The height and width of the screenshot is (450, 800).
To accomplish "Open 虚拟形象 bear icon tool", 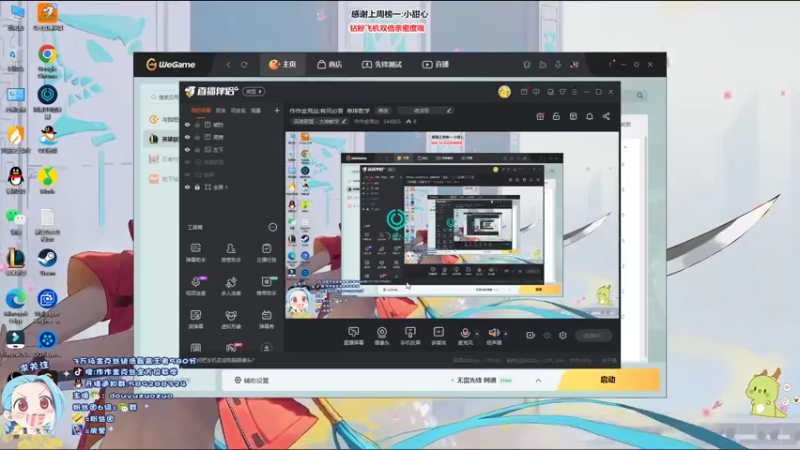I will click(x=231, y=319).
